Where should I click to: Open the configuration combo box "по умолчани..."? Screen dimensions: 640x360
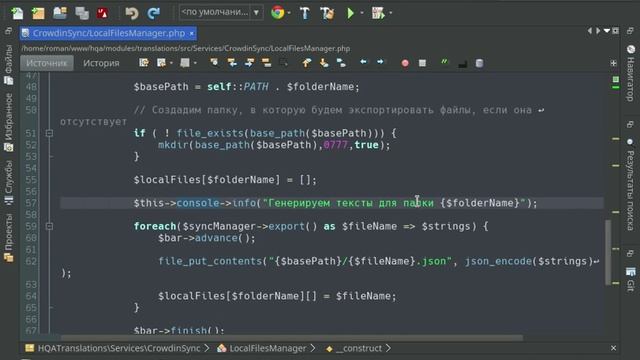[x=221, y=12]
